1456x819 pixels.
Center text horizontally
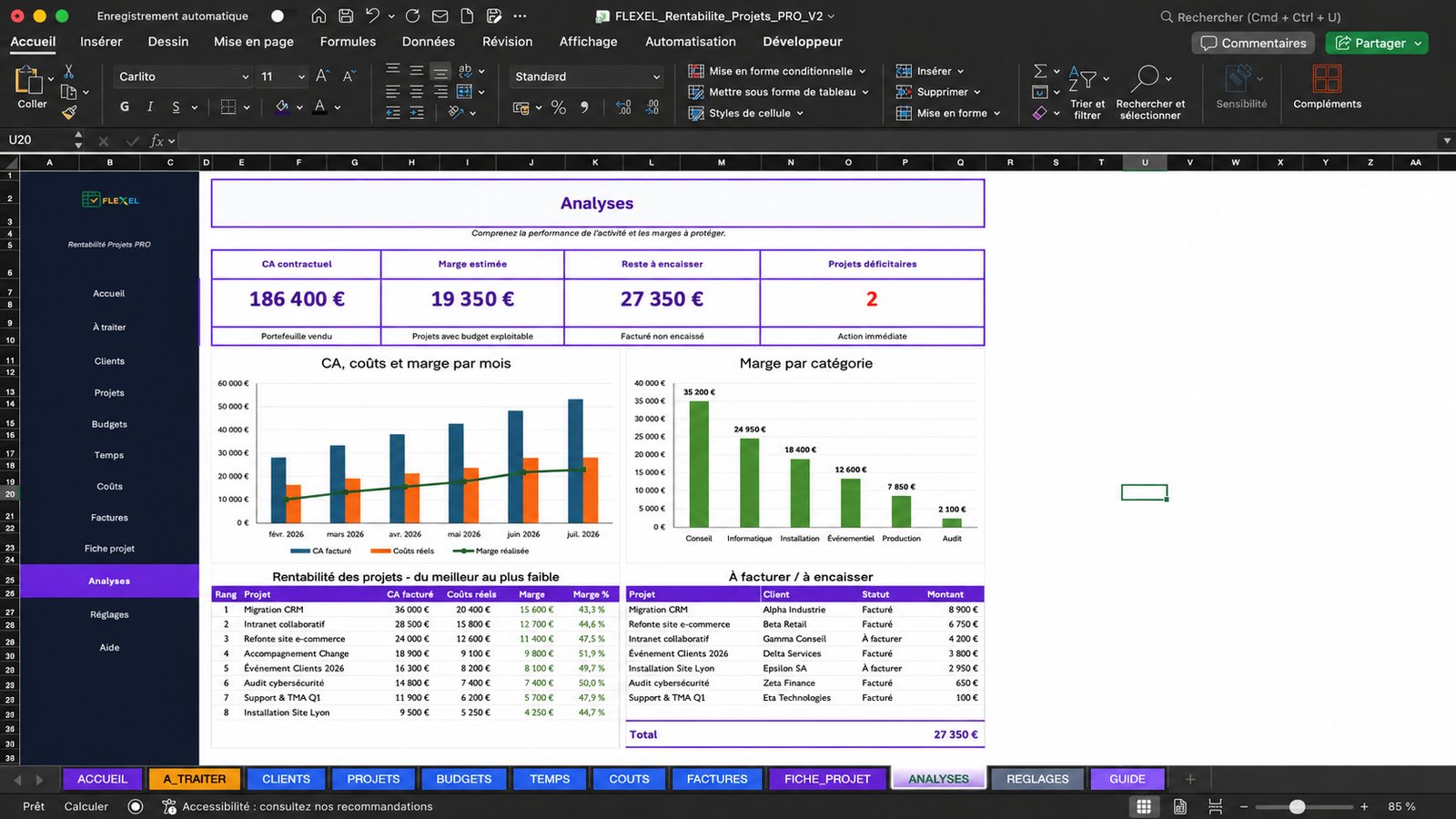[x=416, y=92]
